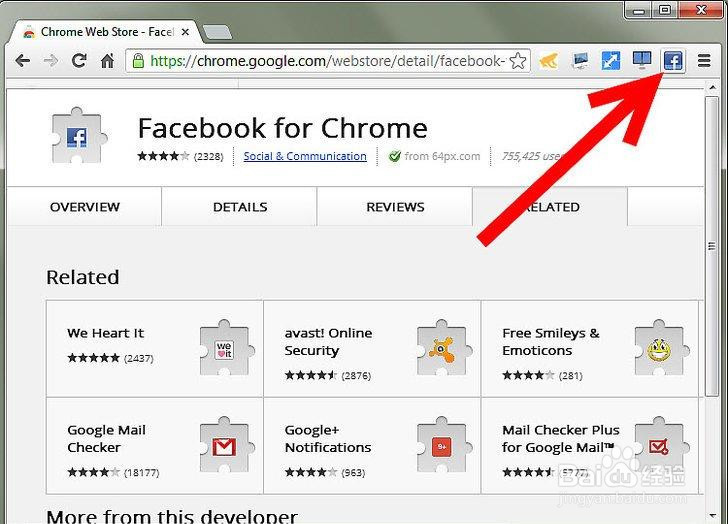The image size is (728, 524).
Task: Switch to the DETAILS tab
Action: pos(240,207)
